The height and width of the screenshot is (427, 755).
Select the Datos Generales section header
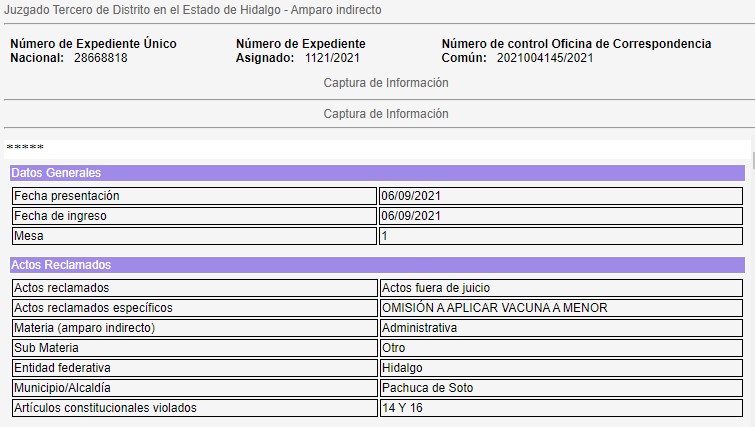tap(377, 173)
